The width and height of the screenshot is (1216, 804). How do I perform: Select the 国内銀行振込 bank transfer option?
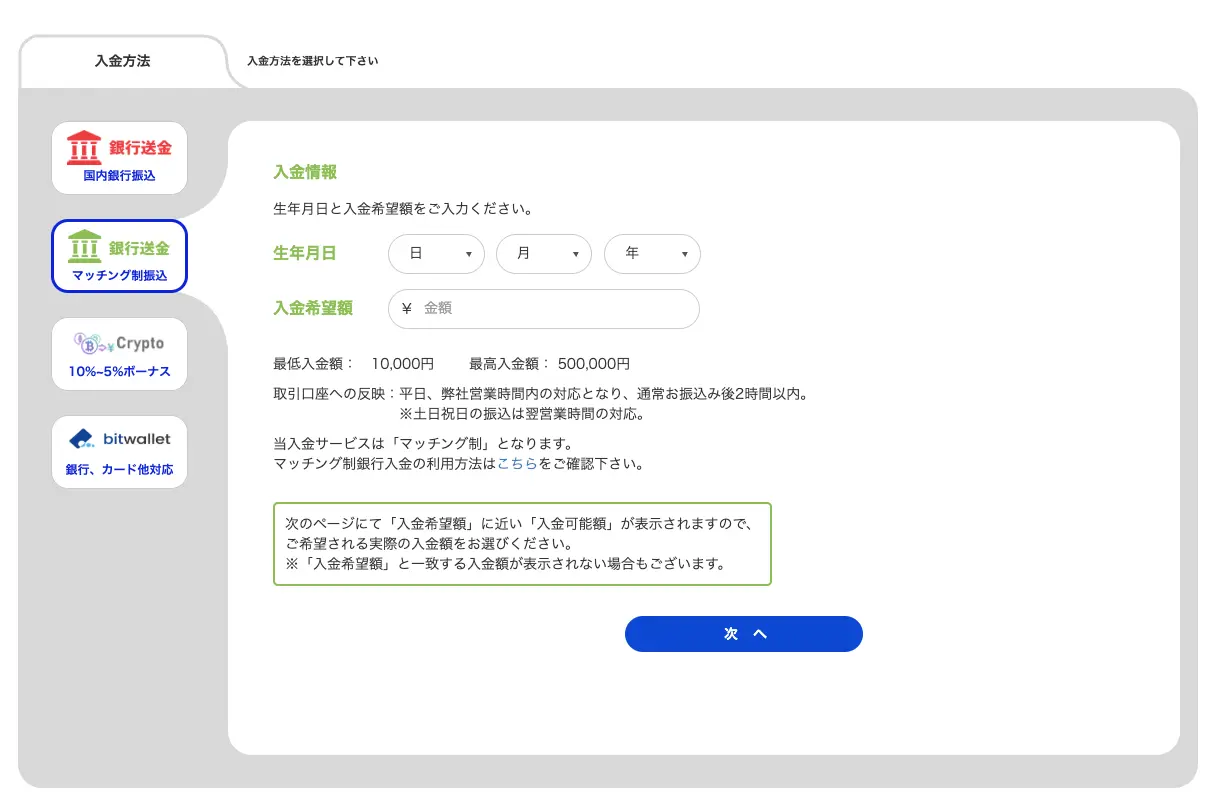(x=119, y=158)
